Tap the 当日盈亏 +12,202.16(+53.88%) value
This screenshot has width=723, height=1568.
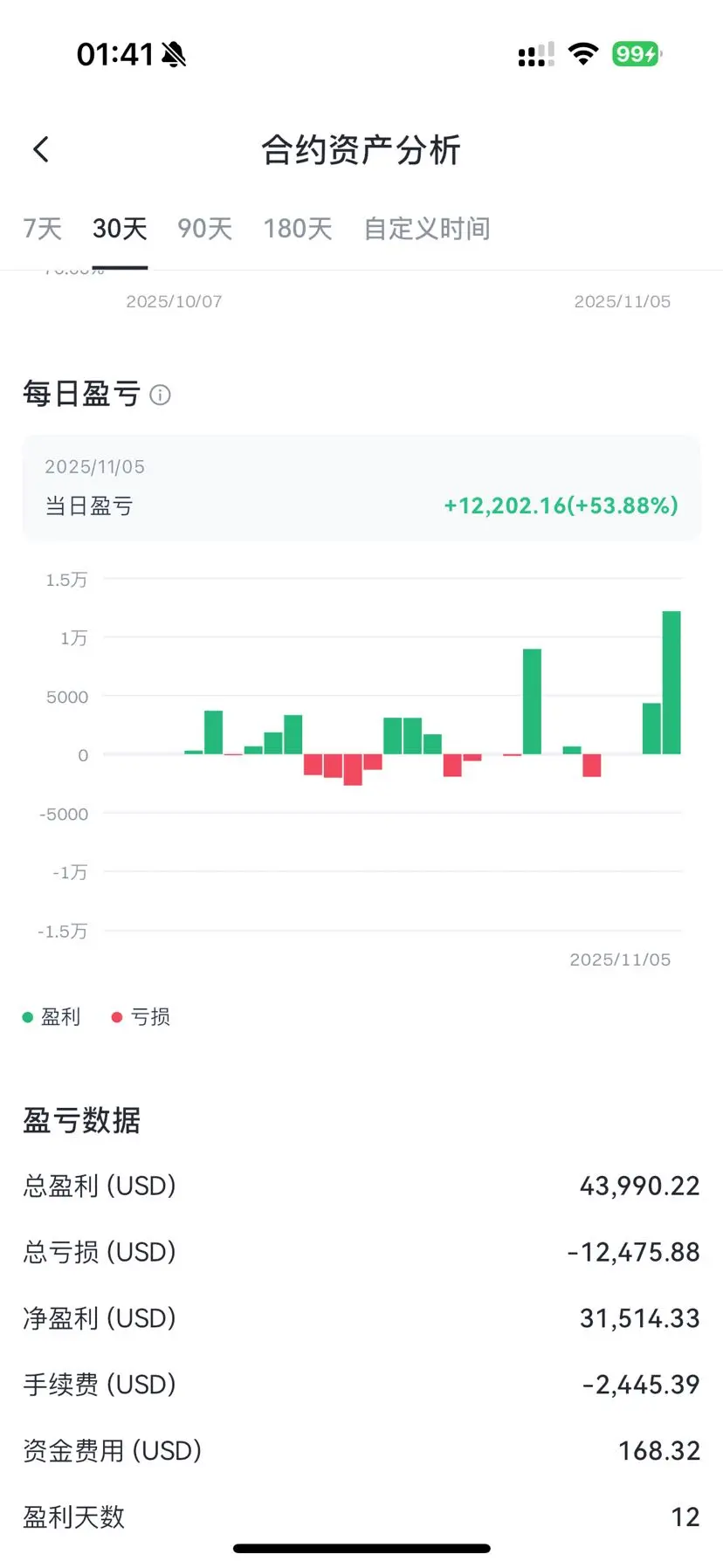pyautogui.click(x=561, y=505)
